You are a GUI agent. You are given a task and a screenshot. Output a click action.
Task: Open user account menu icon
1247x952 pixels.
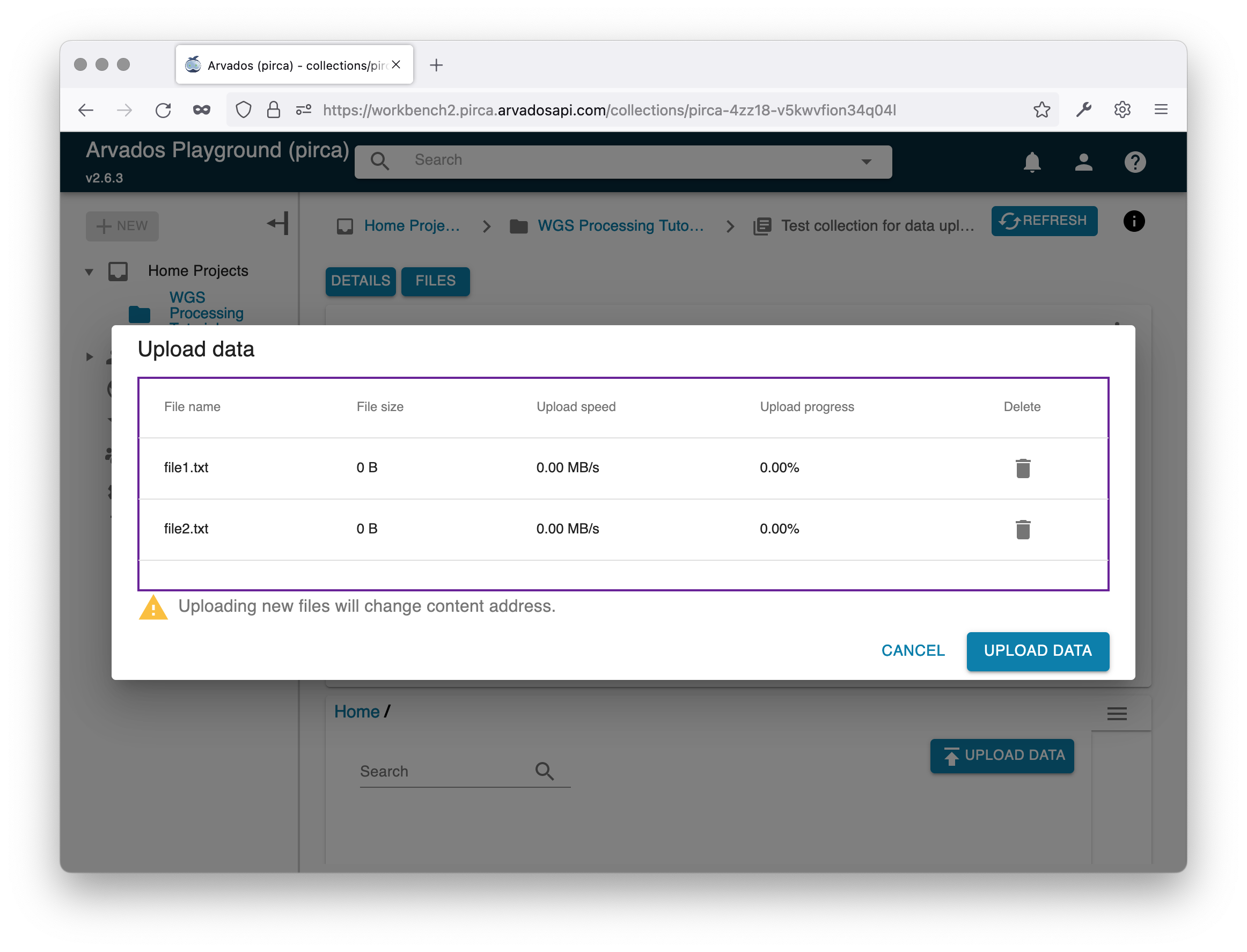pos(1083,162)
